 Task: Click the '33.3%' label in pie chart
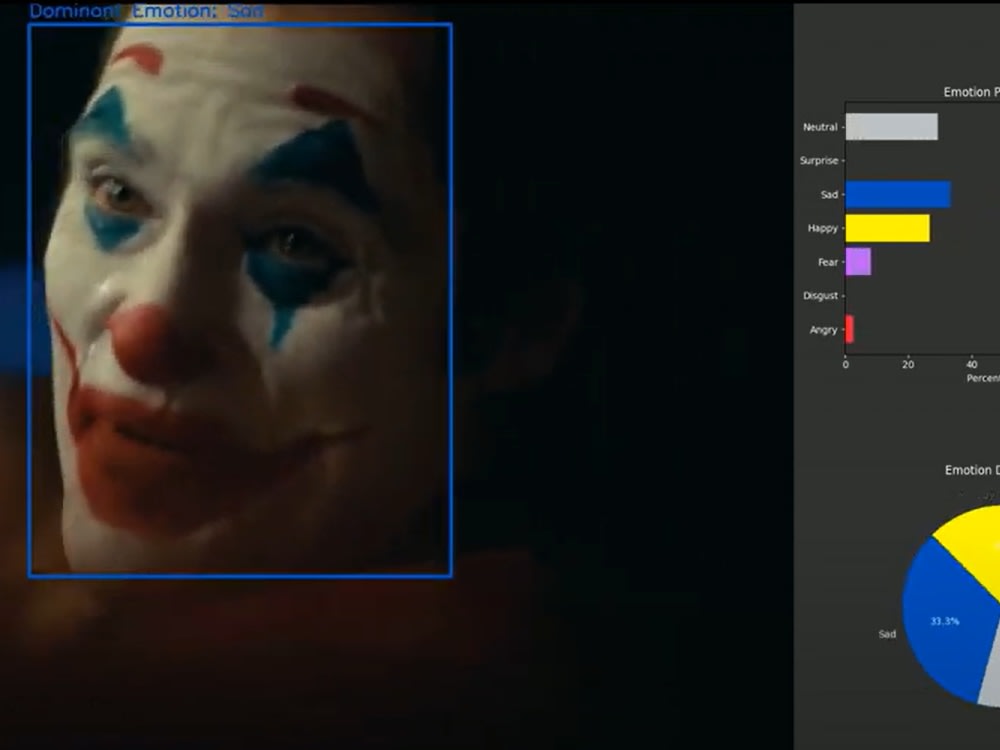[x=945, y=621]
